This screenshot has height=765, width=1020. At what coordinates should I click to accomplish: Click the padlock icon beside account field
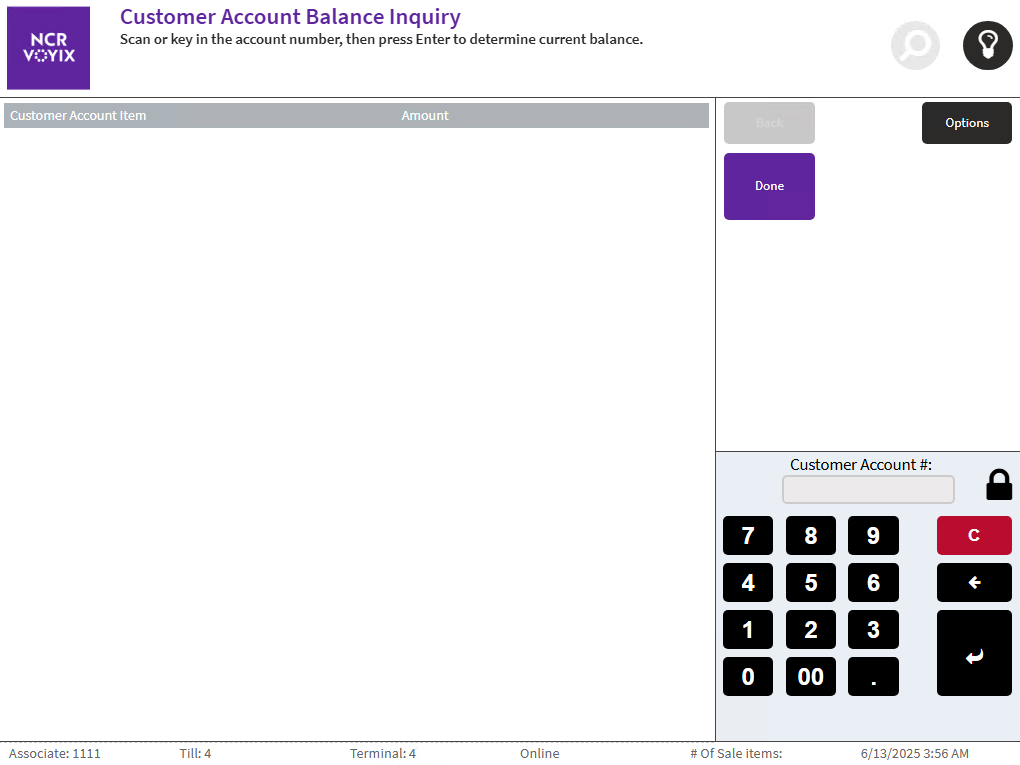point(999,485)
